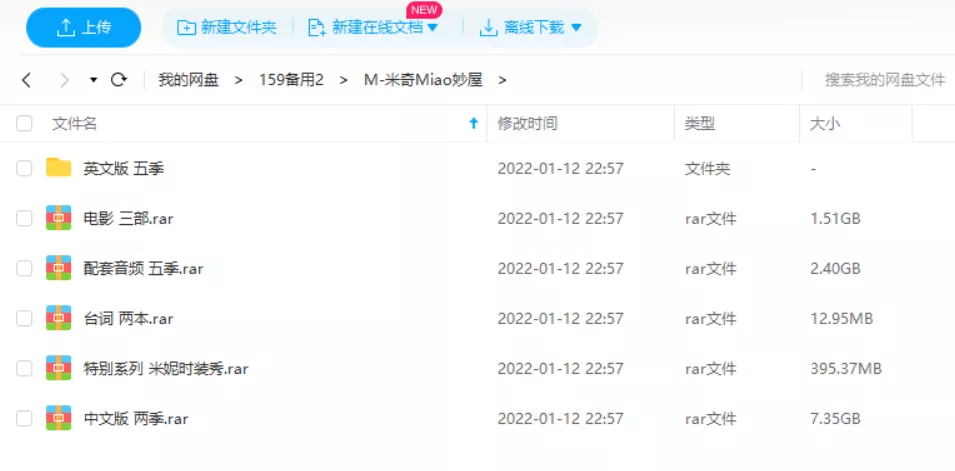Click the 配套音频 五季.rar archive icon
Image resolution: width=955 pixels, height=471 pixels.
pyautogui.click(x=59, y=268)
